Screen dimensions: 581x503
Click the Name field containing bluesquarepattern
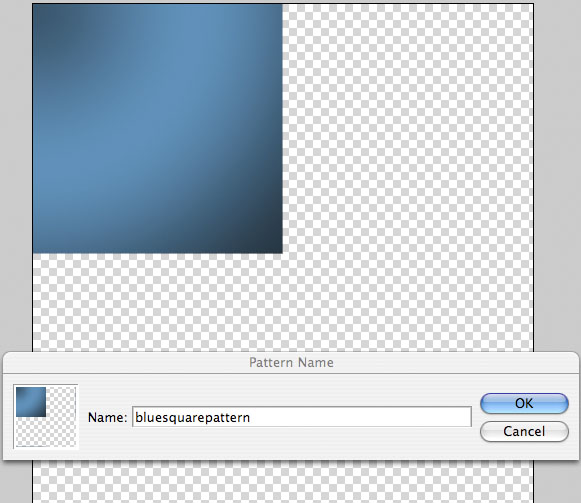[x=302, y=417]
